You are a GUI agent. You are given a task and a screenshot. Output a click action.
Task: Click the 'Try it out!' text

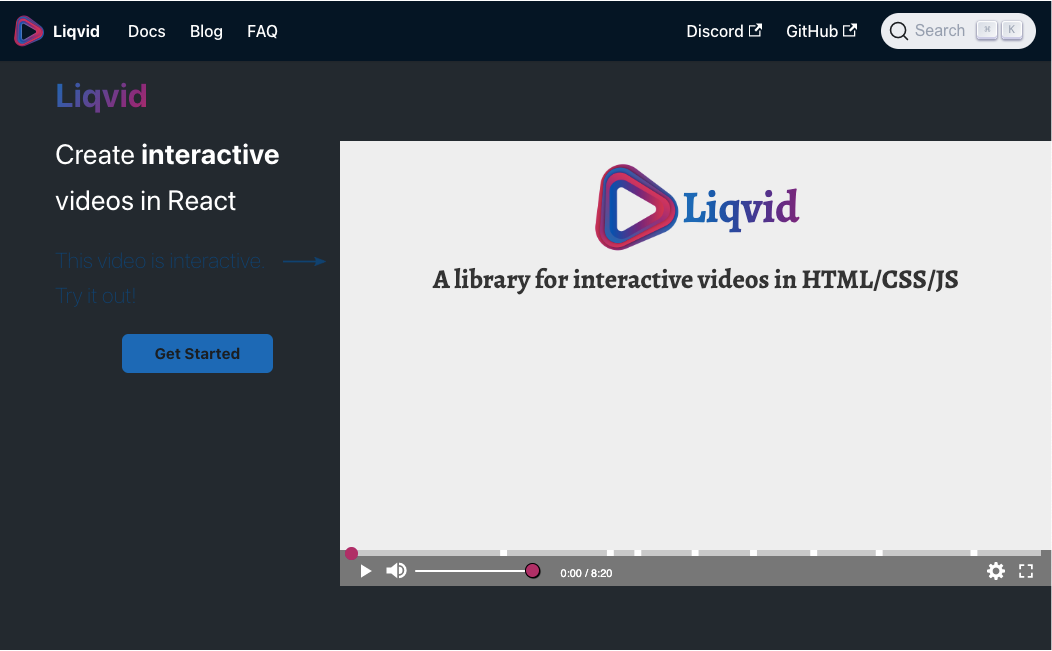96,296
